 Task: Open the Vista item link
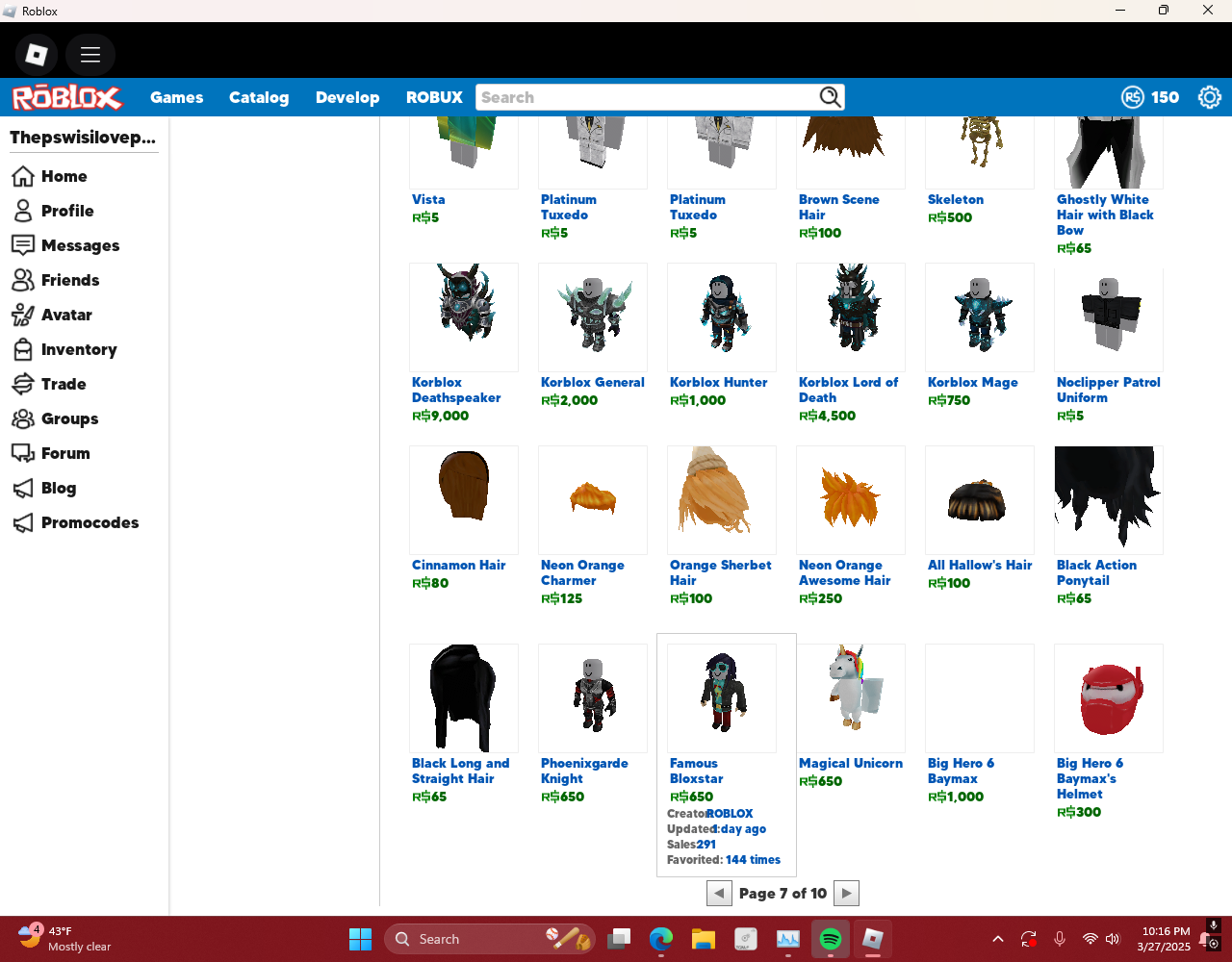click(428, 199)
